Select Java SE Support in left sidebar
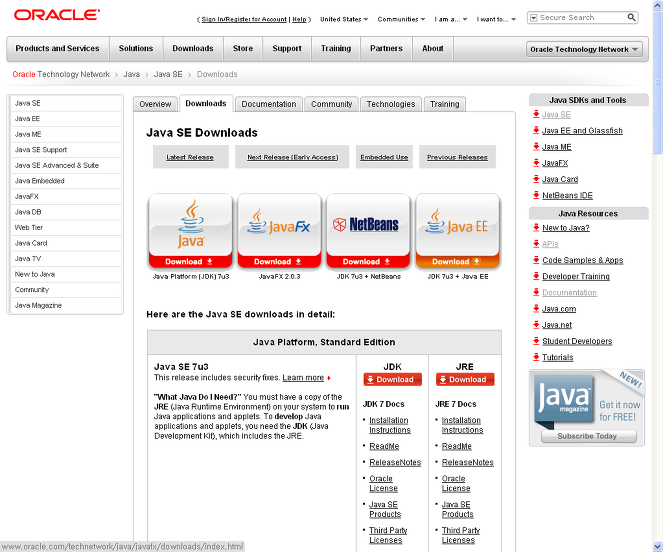This screenshot has height=552, width=663. (66, 150)
